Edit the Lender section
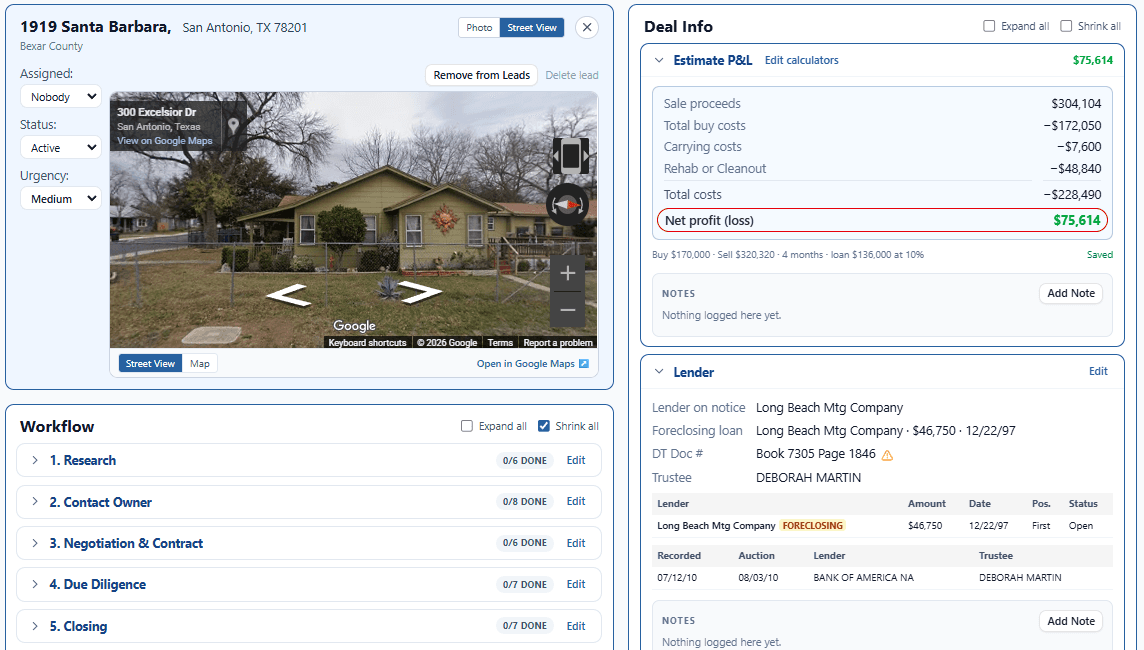Image resolution: width=1144 pixels, height=650 pixels. (x=1098, y=371)
